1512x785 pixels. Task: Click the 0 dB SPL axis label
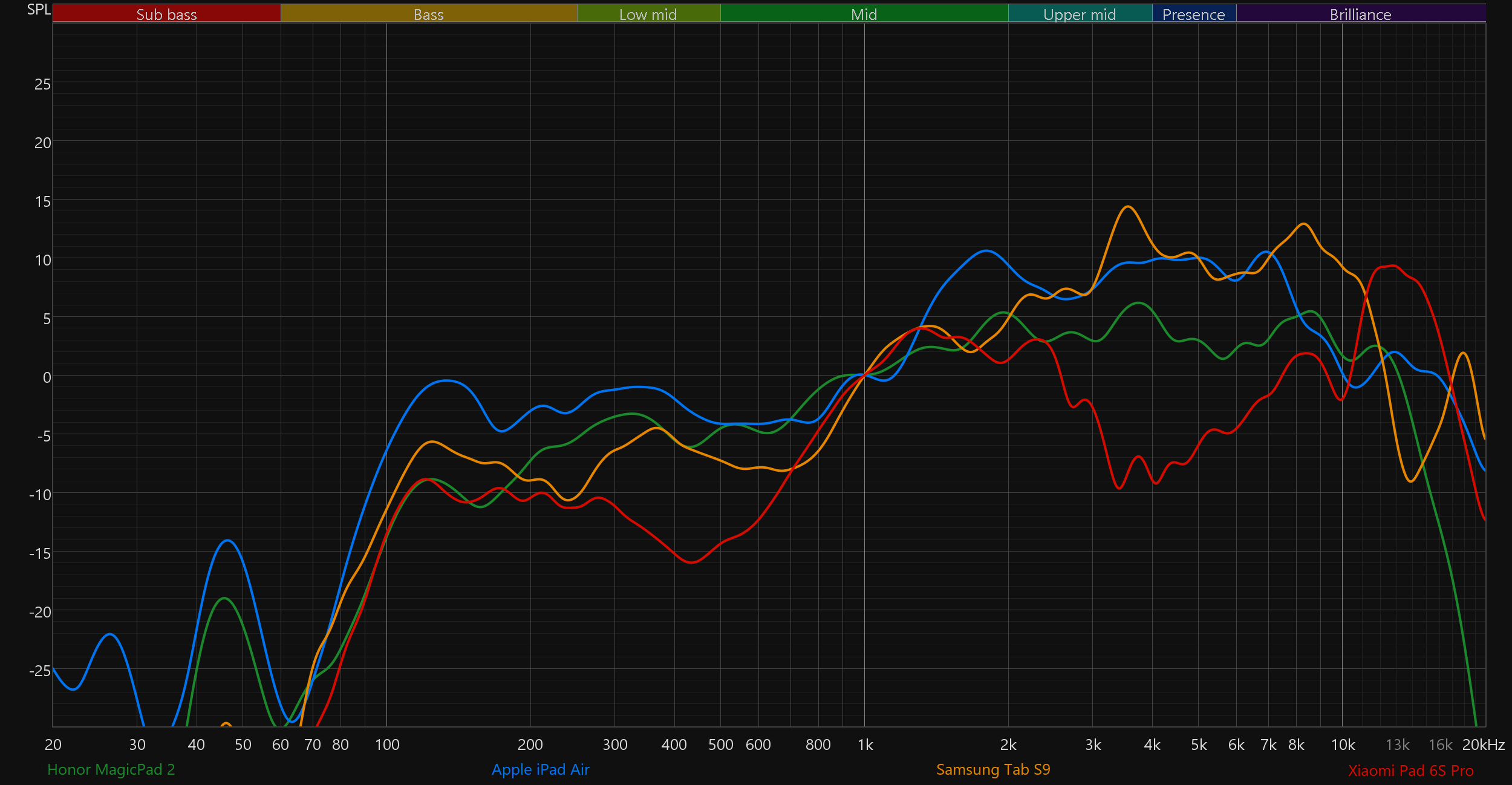(47, 377)
